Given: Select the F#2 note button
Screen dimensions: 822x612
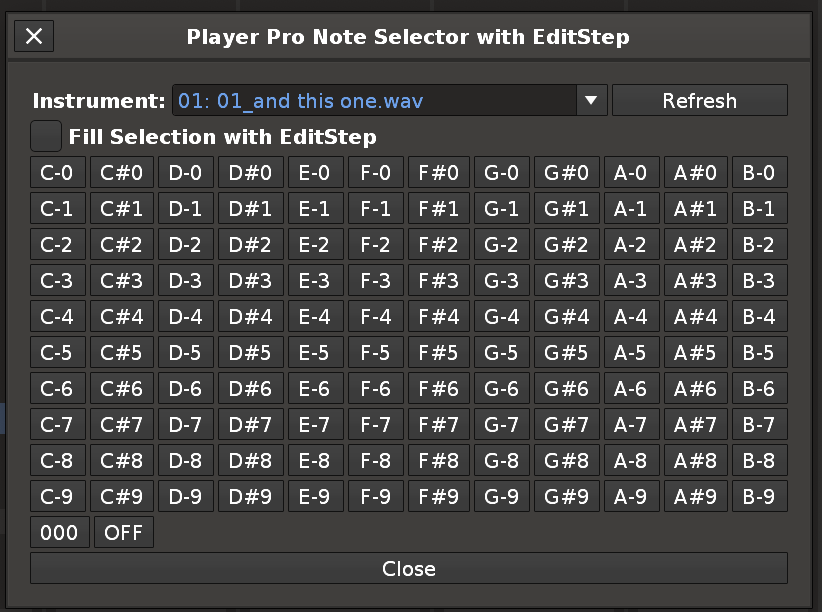Looking at the screenshot, I should pos(438,245).
